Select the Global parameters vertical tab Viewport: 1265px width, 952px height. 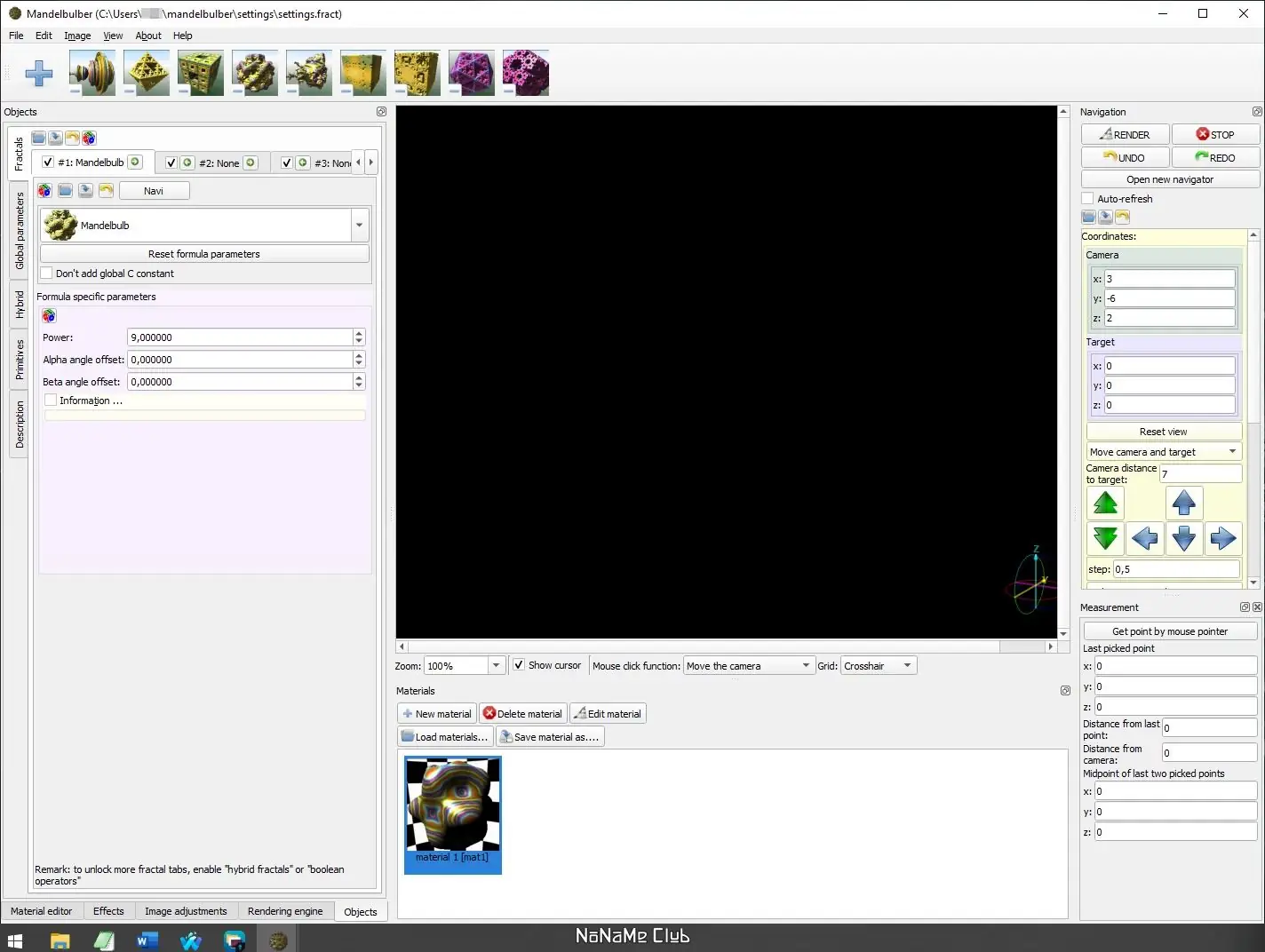tap(19, 231)
